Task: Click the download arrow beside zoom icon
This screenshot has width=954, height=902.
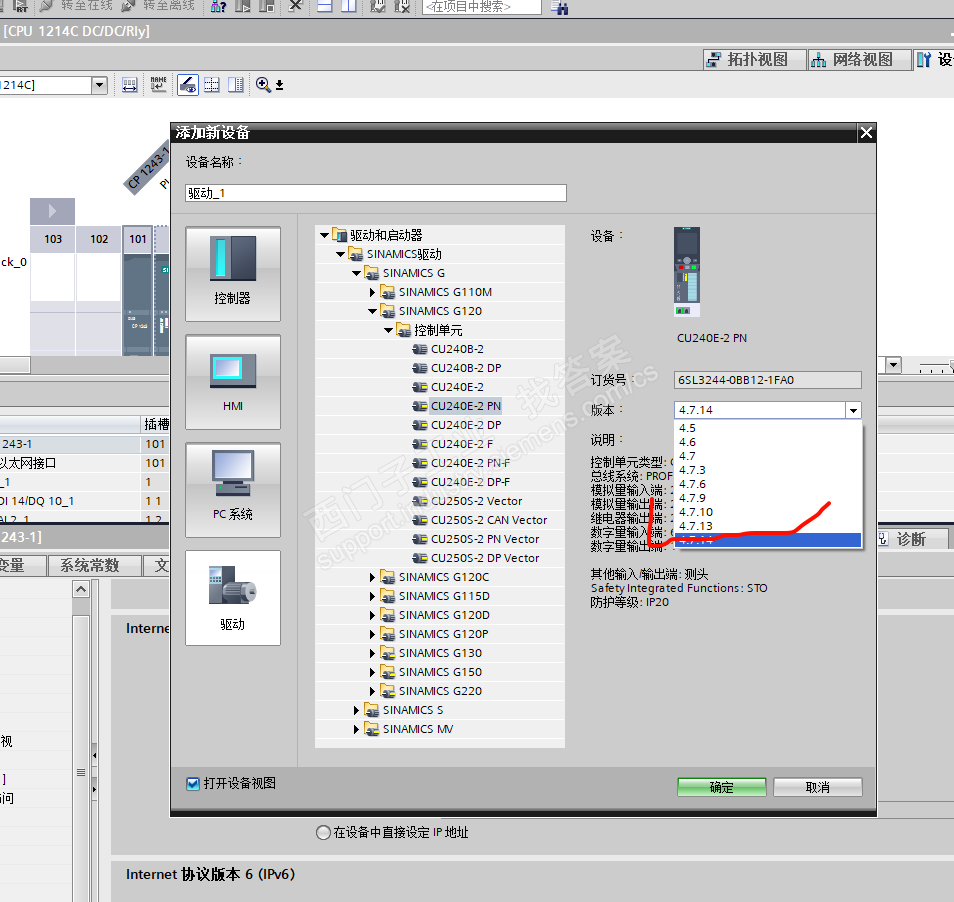Action: coord(279,85)
